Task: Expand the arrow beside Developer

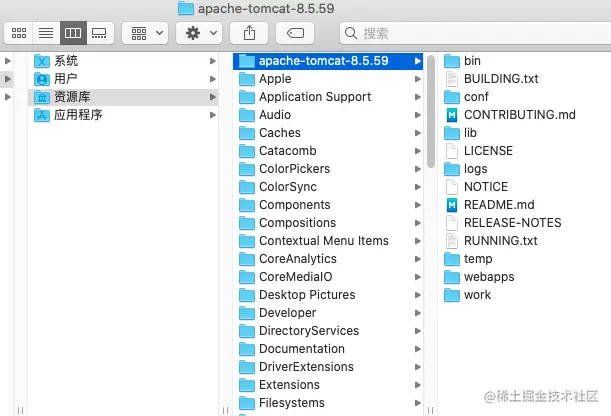Action: pyautogui.click(x=418, y=313)
